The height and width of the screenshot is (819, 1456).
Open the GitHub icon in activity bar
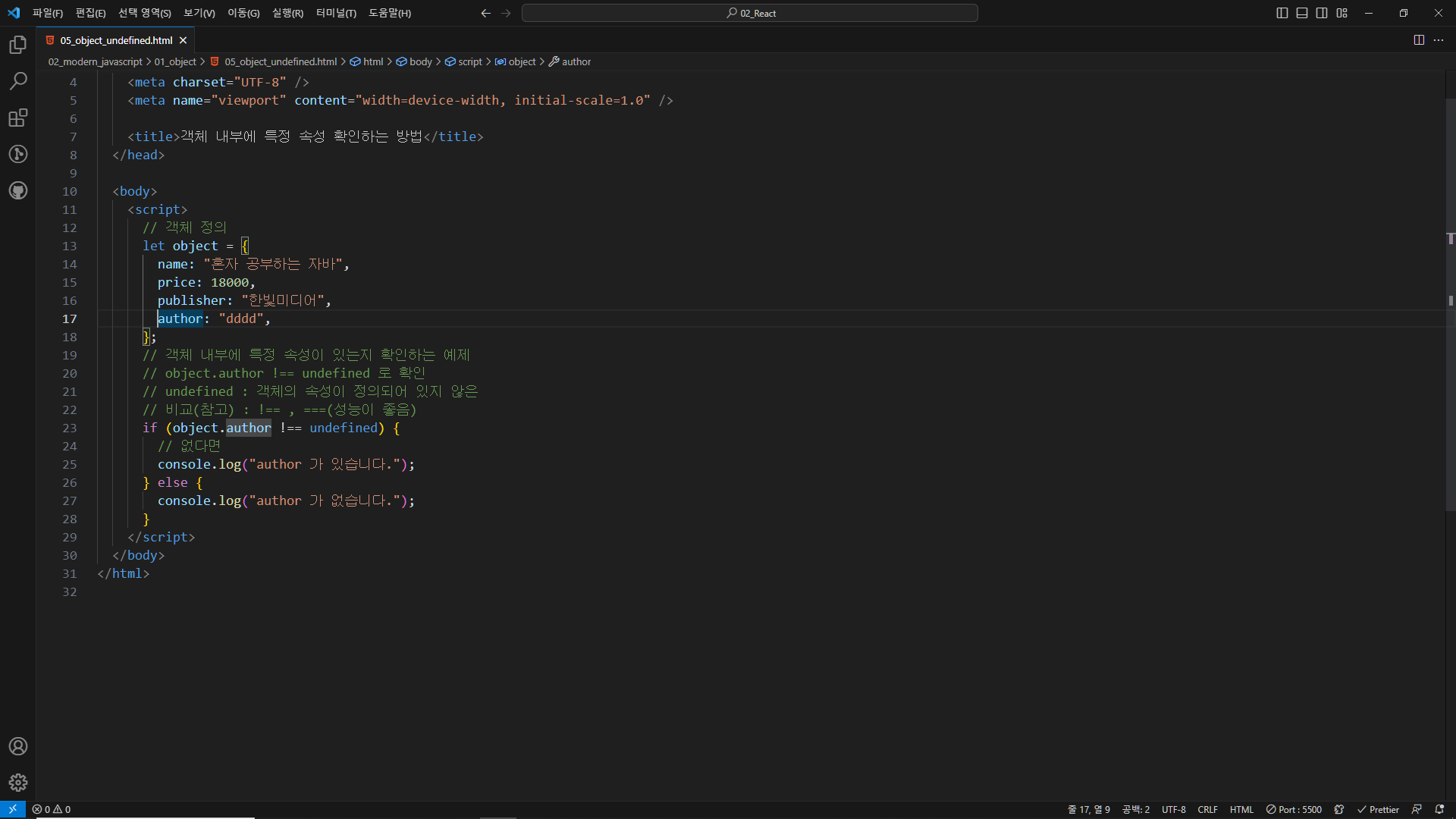point(18,190)
